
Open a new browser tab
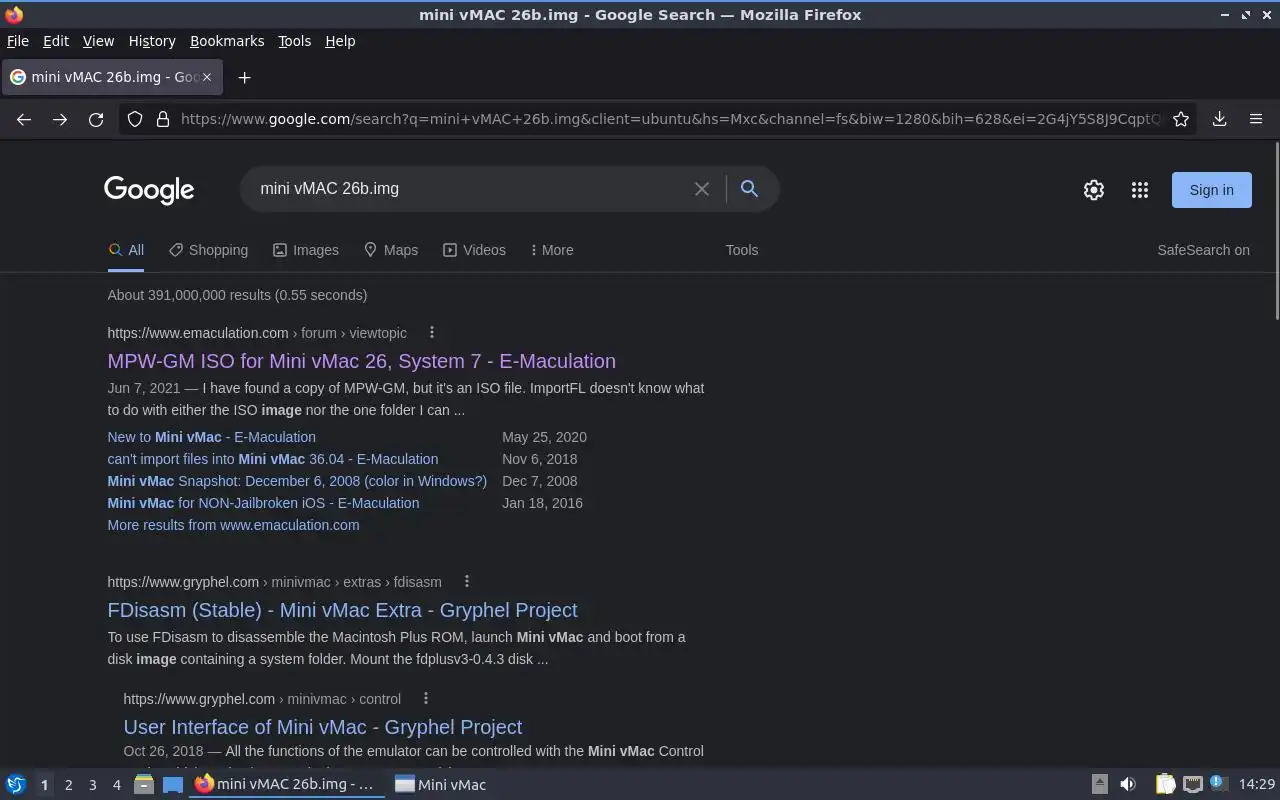tap(244, 77)
